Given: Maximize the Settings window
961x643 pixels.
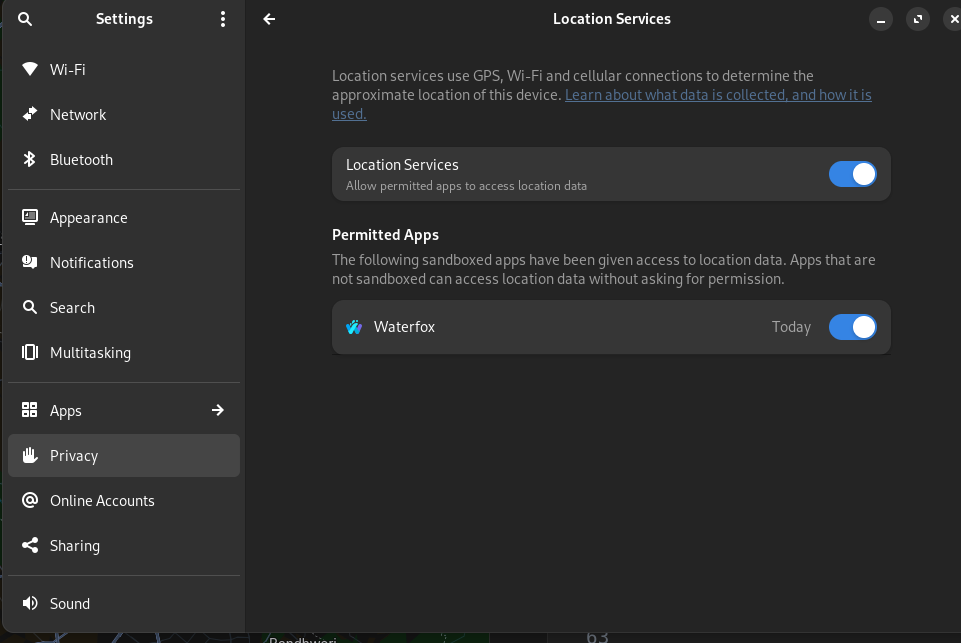Looking at the screenshot, I should click(917, 19).
